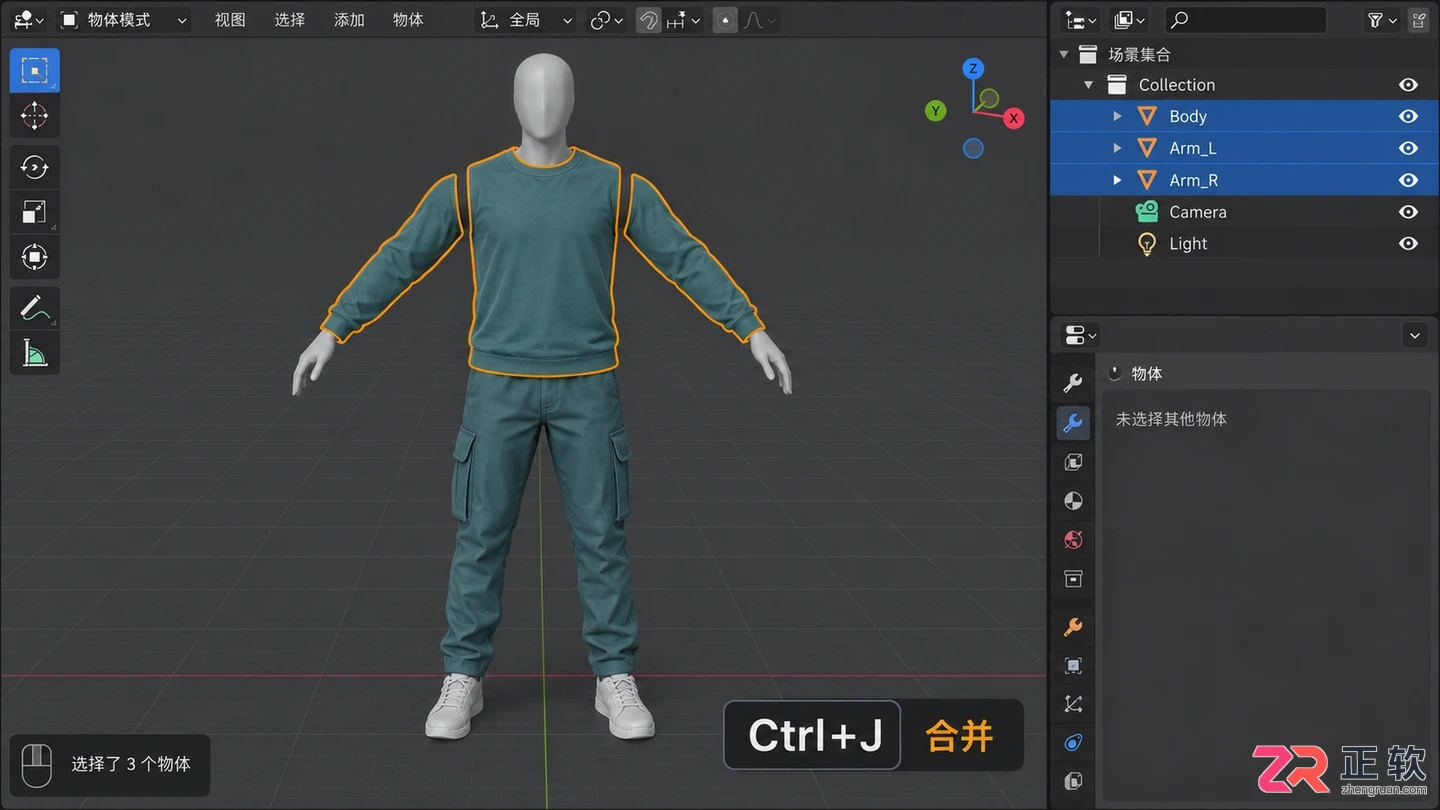
Task: Open the properties options dropdown arrow
Action: [x=1414, y=335]
